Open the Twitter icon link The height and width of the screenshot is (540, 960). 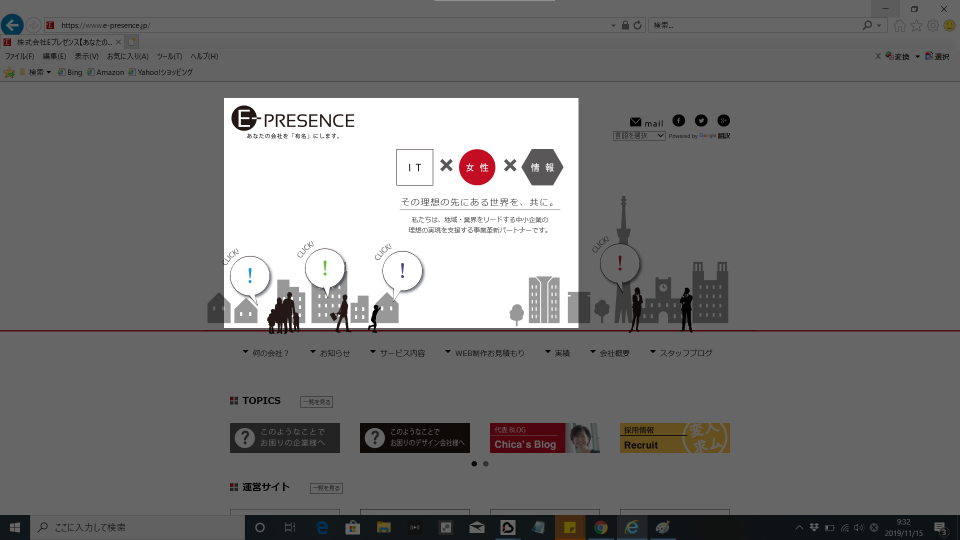pos(701,121)
